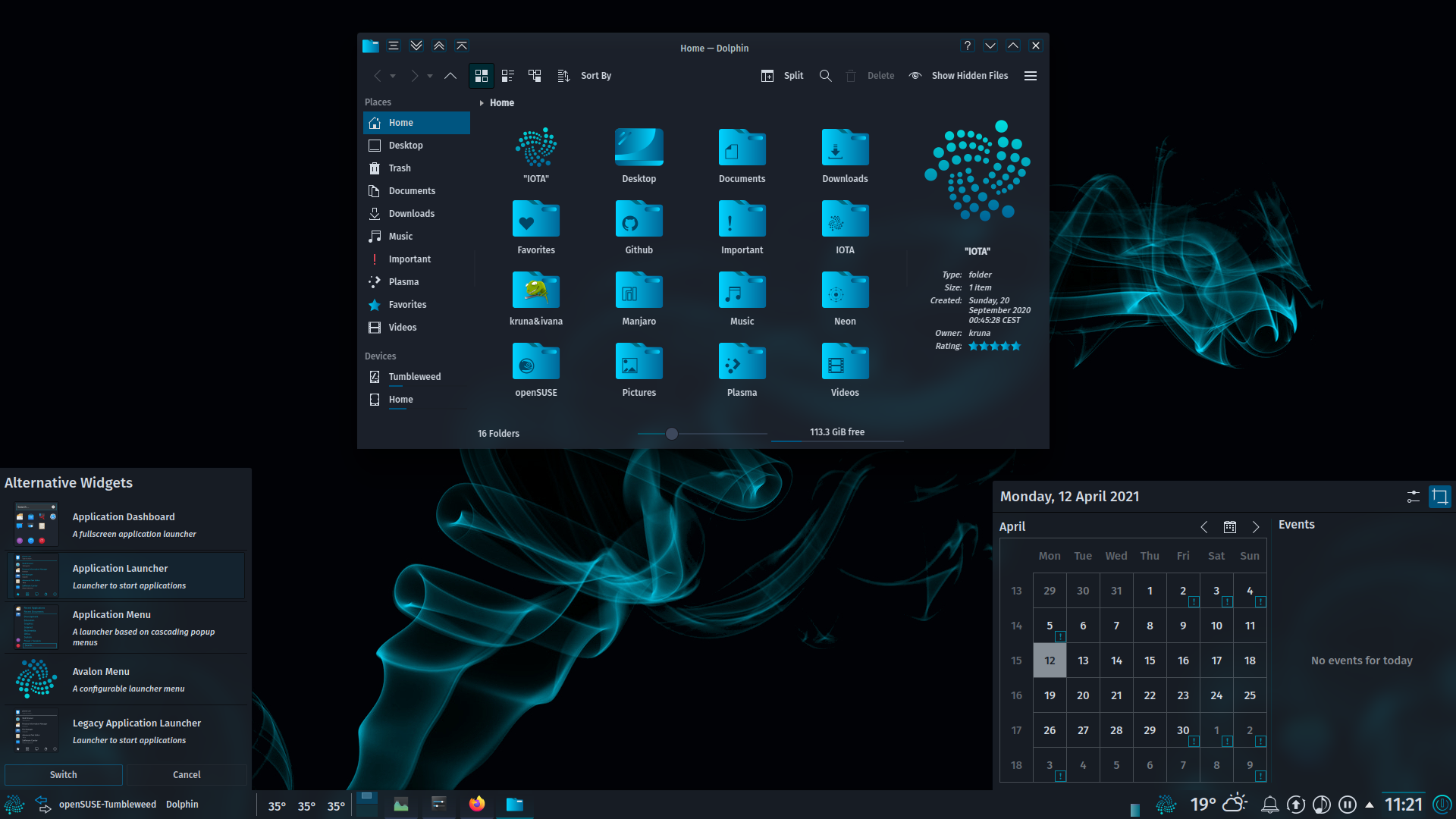The image size is (1456, 819).
Task: Go back with the left arrow
Action: (377, 76)
